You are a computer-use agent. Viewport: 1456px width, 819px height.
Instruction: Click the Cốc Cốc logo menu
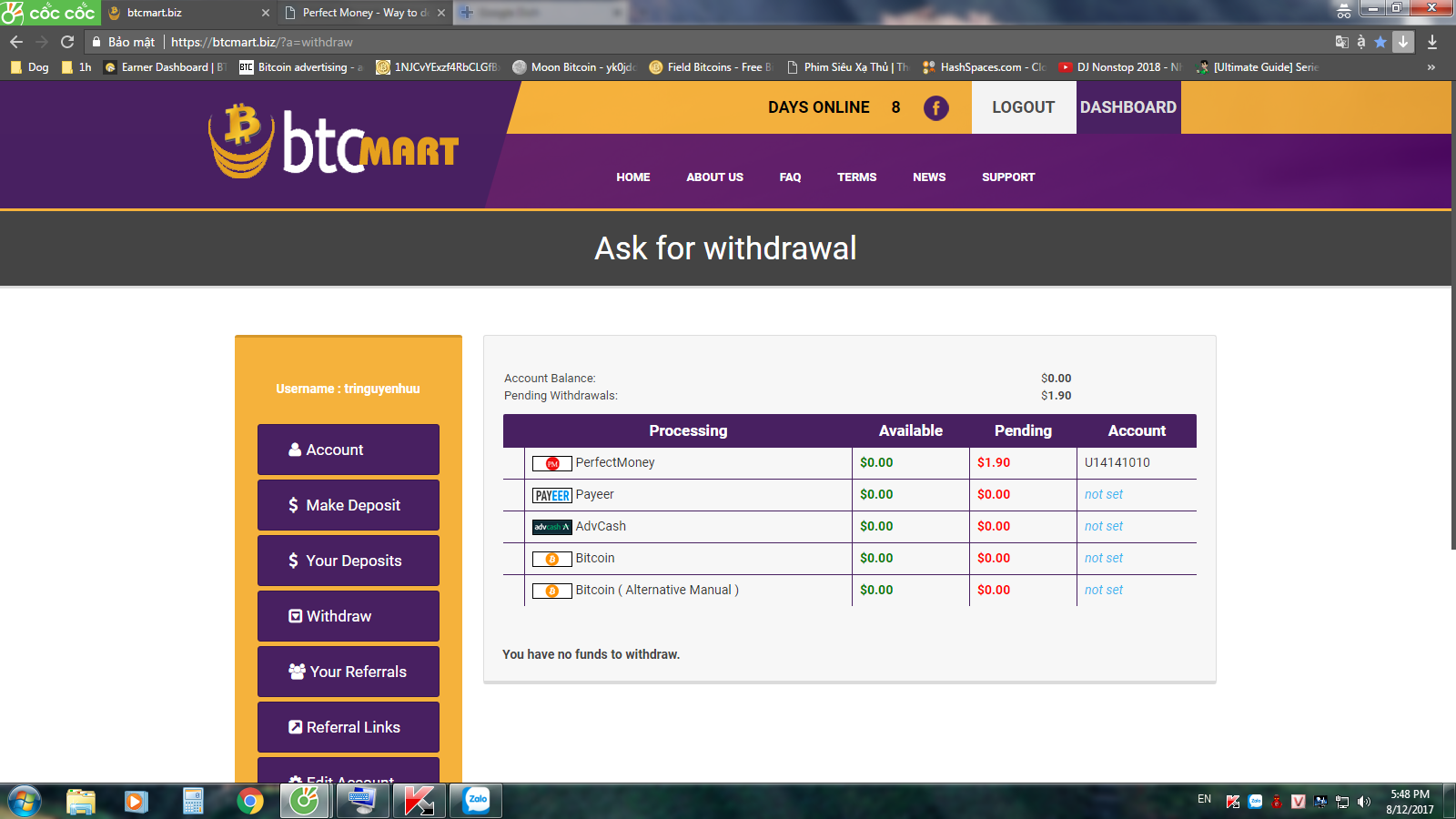coord(50,13)
